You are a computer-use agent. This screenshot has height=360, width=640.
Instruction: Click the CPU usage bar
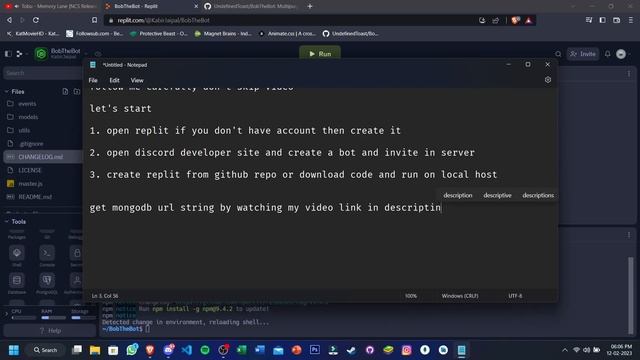tap(24, 318)
